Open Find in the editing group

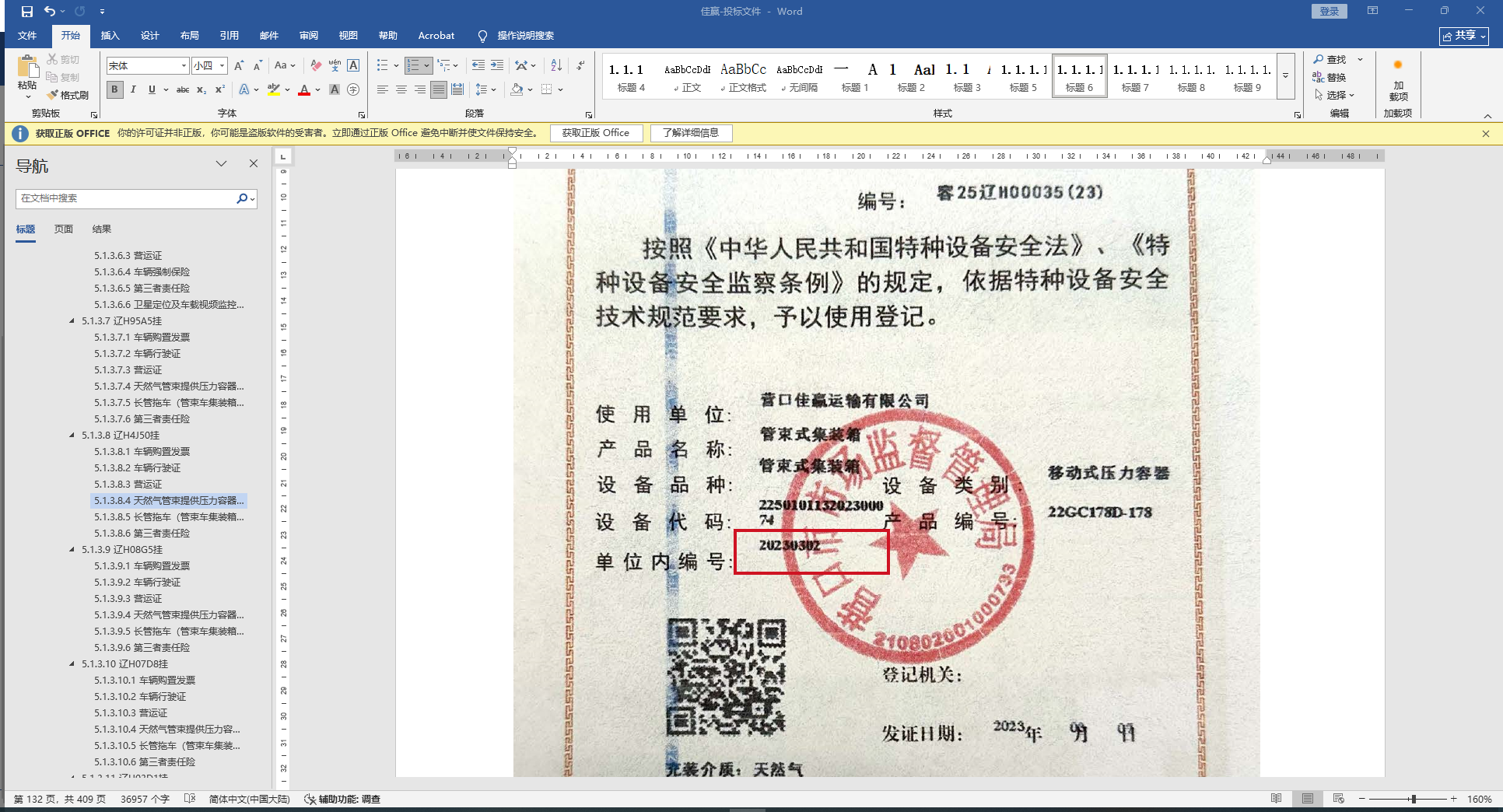(1330, 59)
